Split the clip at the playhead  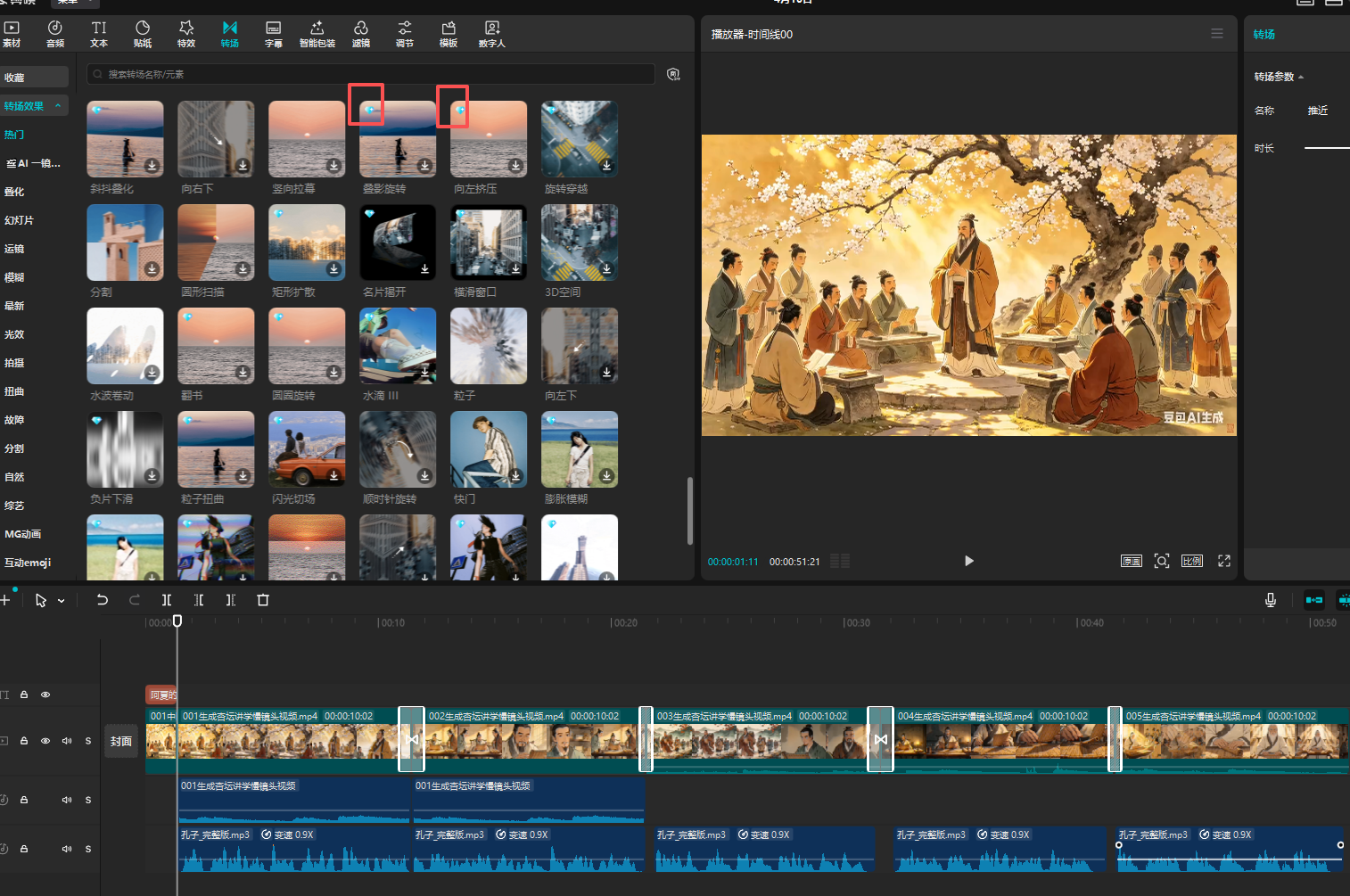coord(167,600)
